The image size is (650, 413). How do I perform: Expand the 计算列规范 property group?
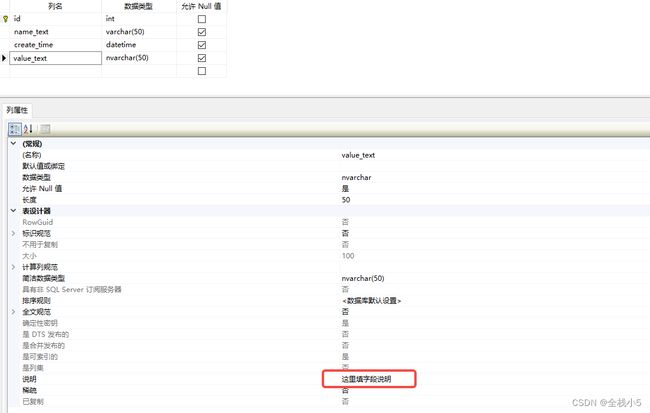(13, 267)
